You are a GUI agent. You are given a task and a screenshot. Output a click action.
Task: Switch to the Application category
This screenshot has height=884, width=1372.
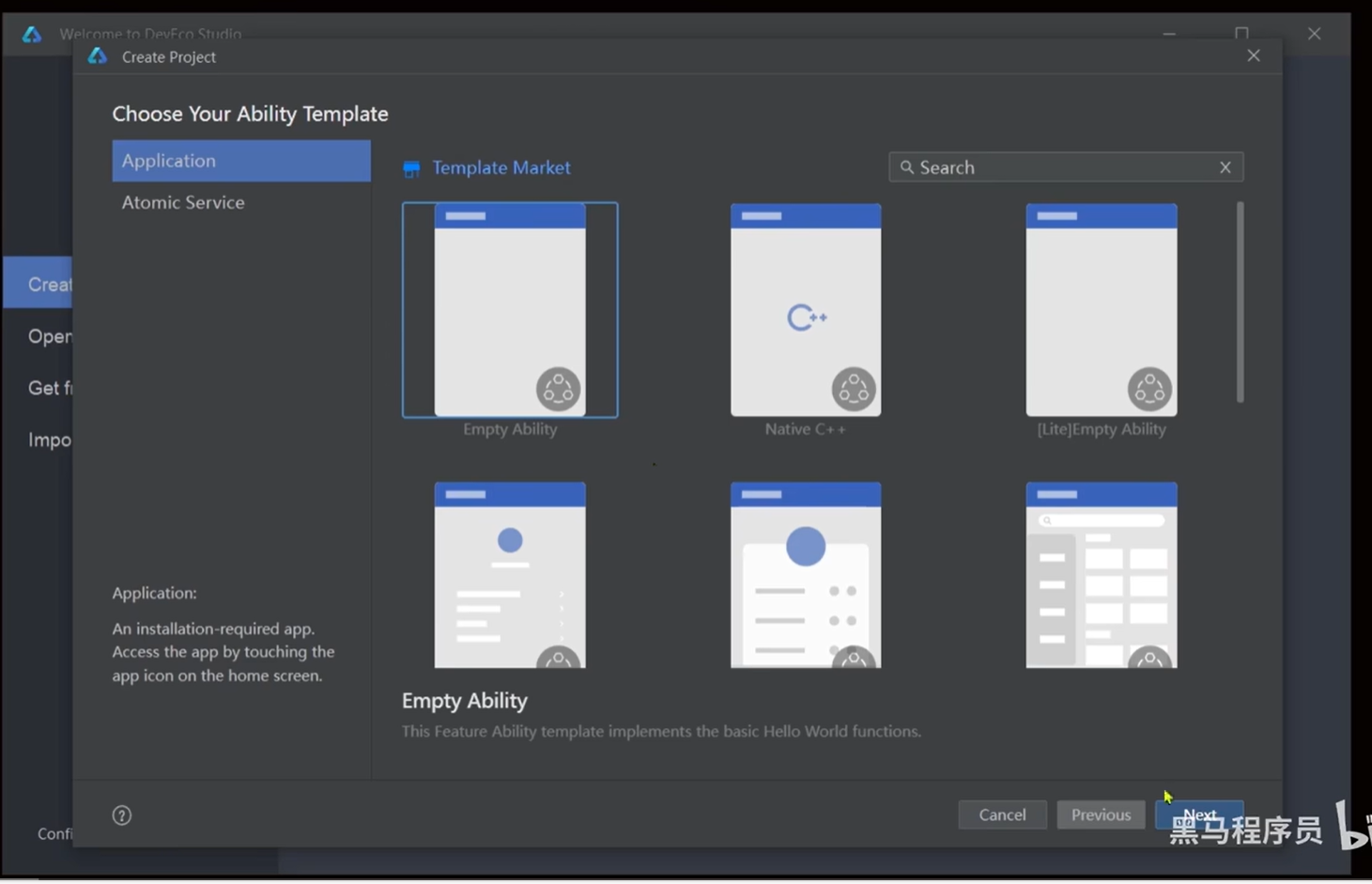[x=241, y=161]
